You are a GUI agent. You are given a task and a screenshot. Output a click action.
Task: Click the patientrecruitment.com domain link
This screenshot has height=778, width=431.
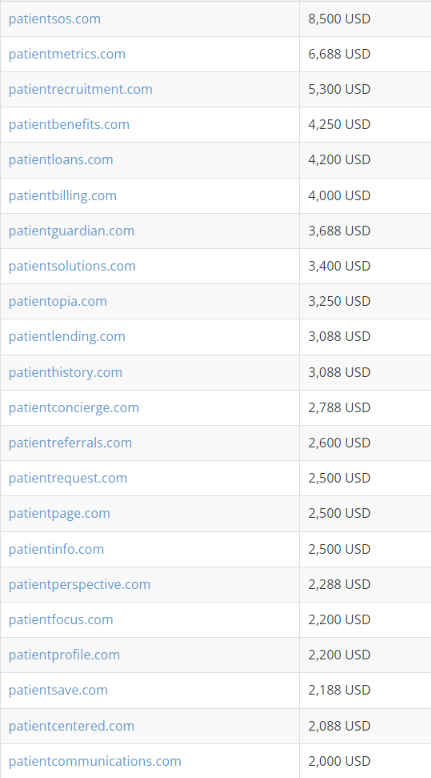80,90
